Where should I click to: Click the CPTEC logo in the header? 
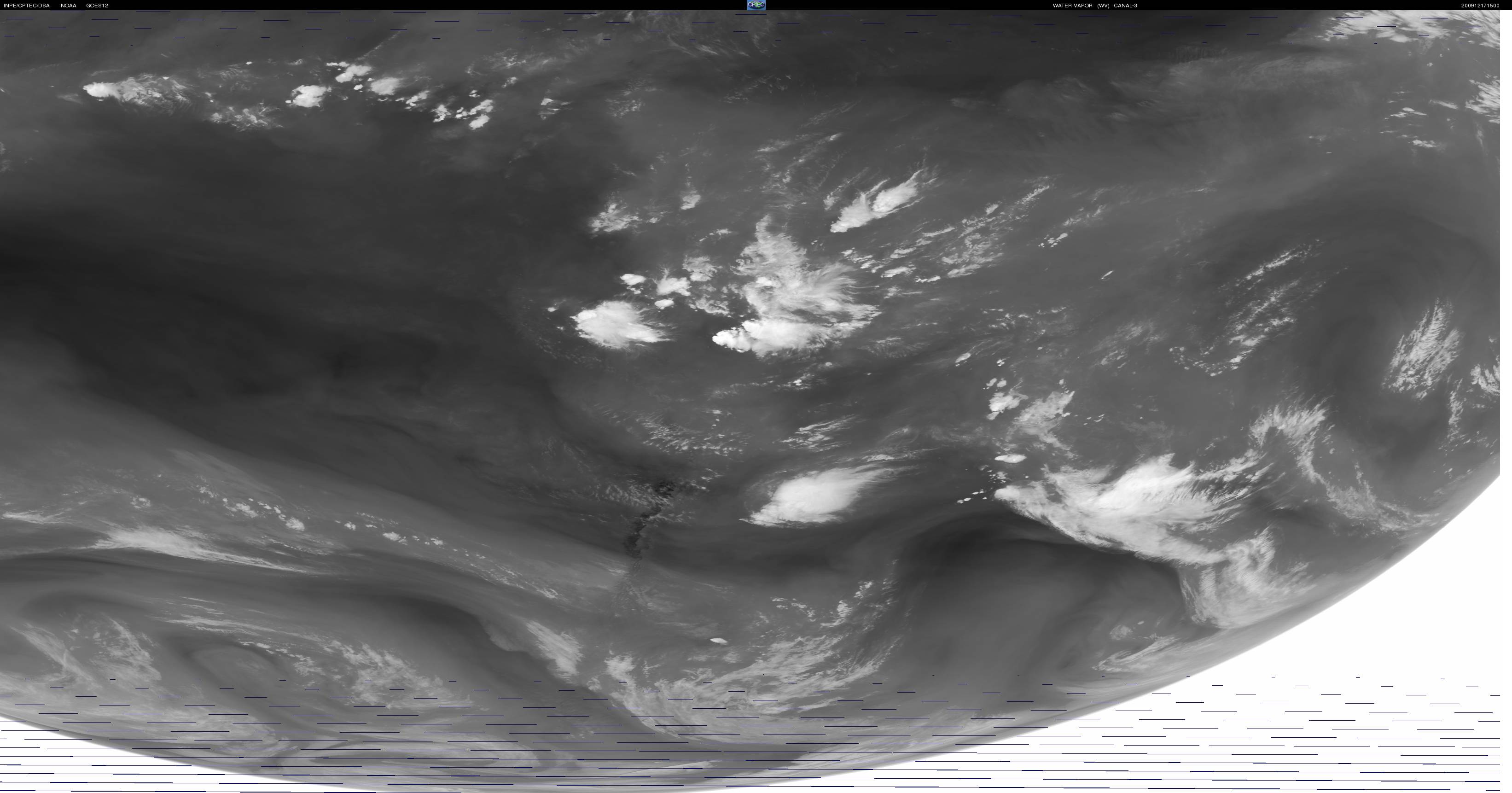click(756, 5)
